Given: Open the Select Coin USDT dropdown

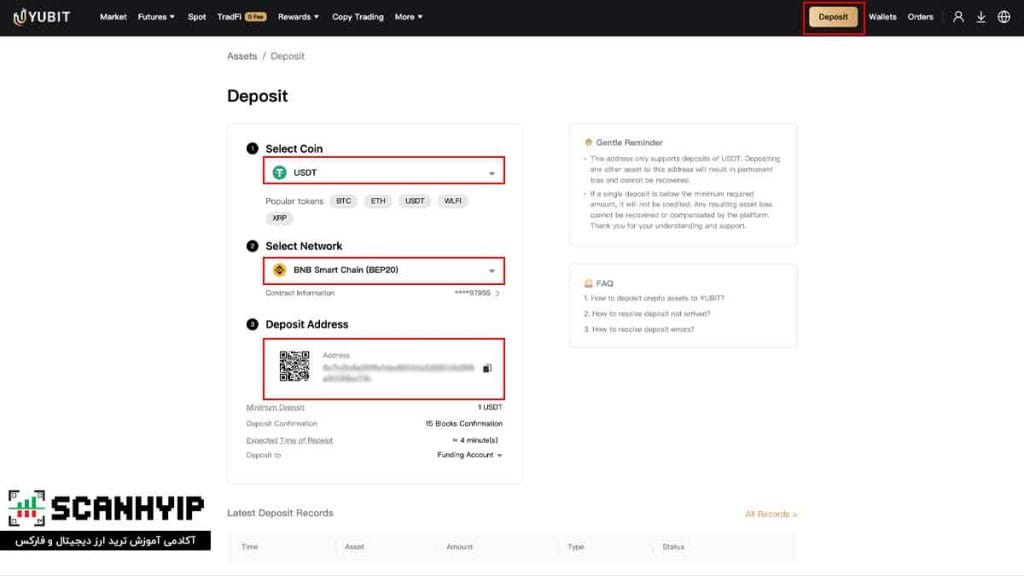Looking at the screenshot, I should [x=384, y=172].
